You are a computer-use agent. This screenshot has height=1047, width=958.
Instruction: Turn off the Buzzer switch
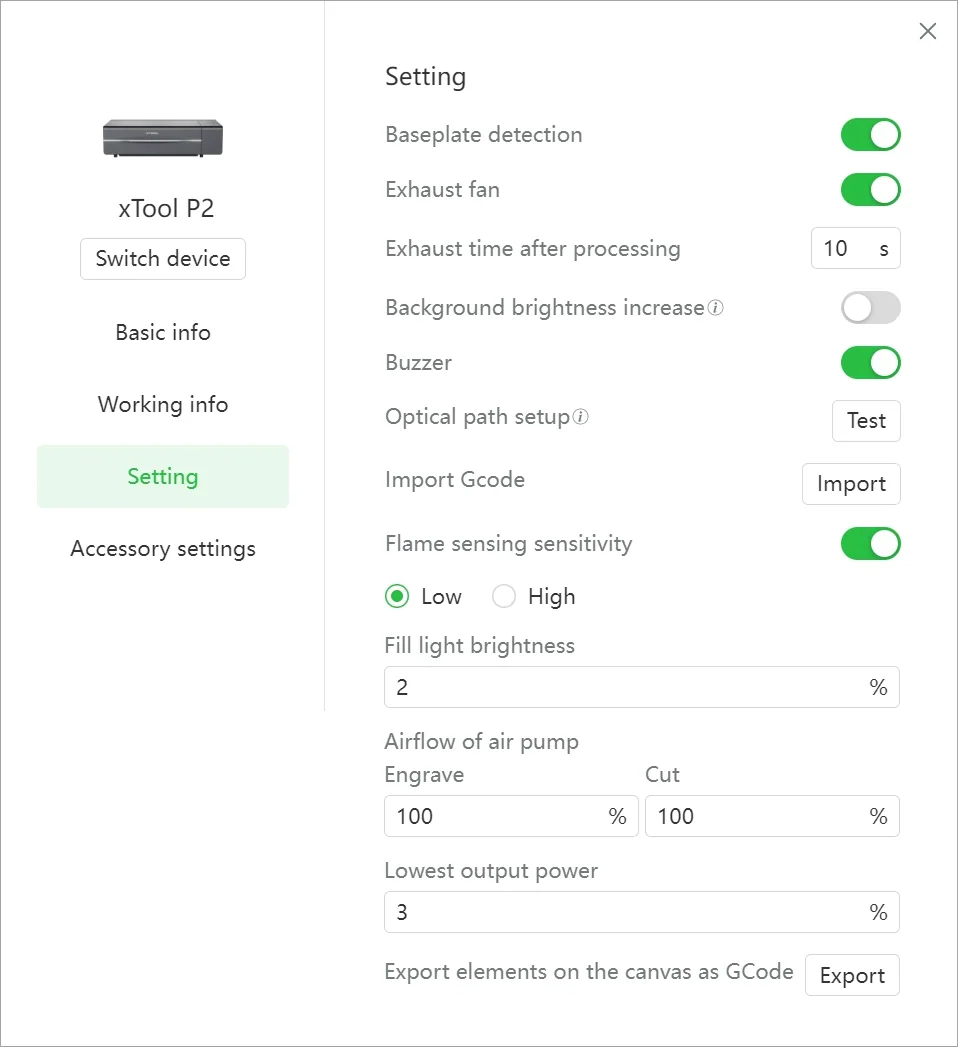pyautogui.click(x=871, y=363)
